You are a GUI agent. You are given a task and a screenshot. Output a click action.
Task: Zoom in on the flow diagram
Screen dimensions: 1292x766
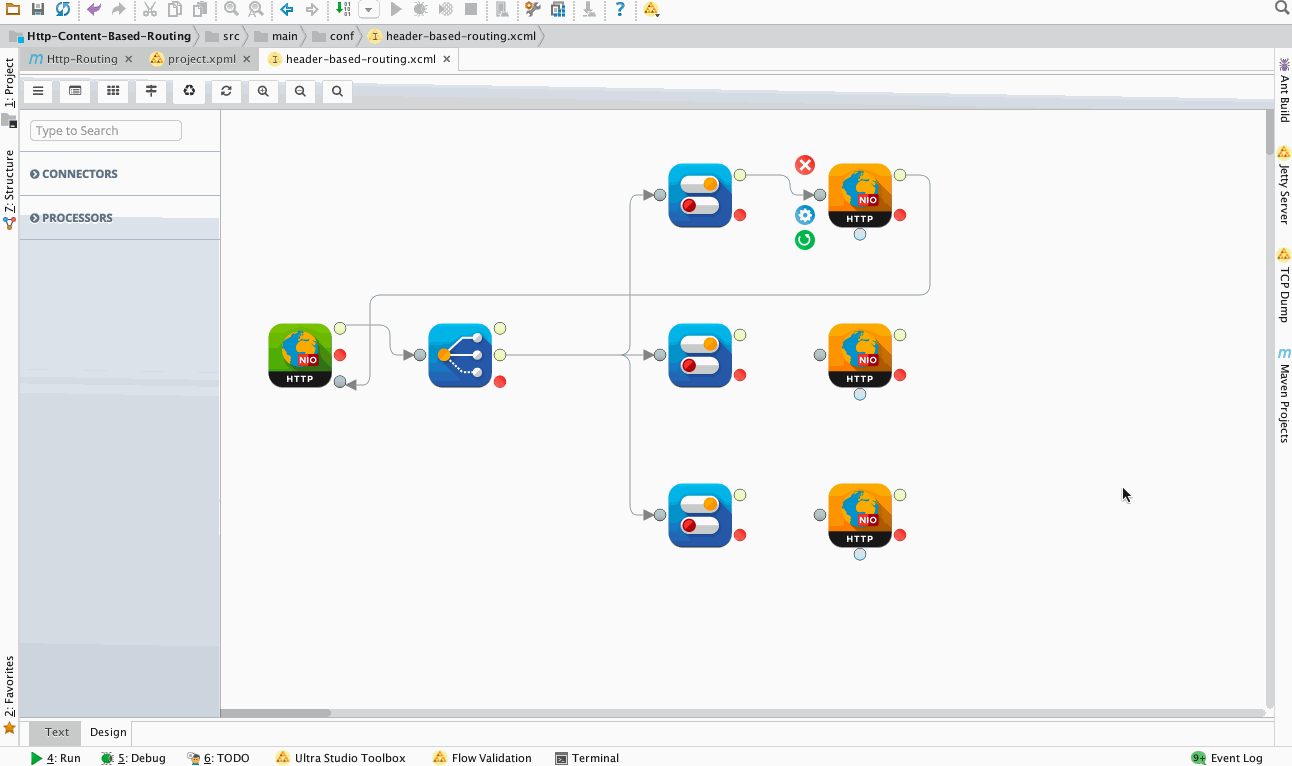[263, 91]
